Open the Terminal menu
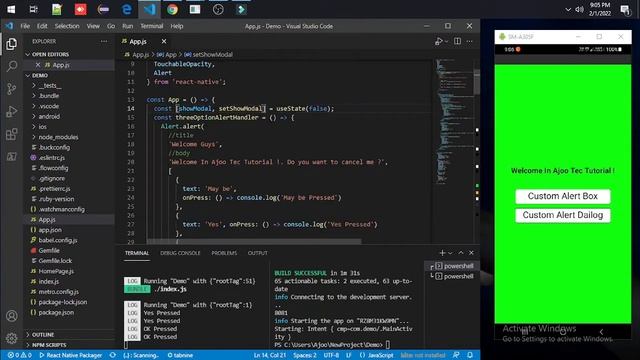The image size is (640, 360). [151, 26]
